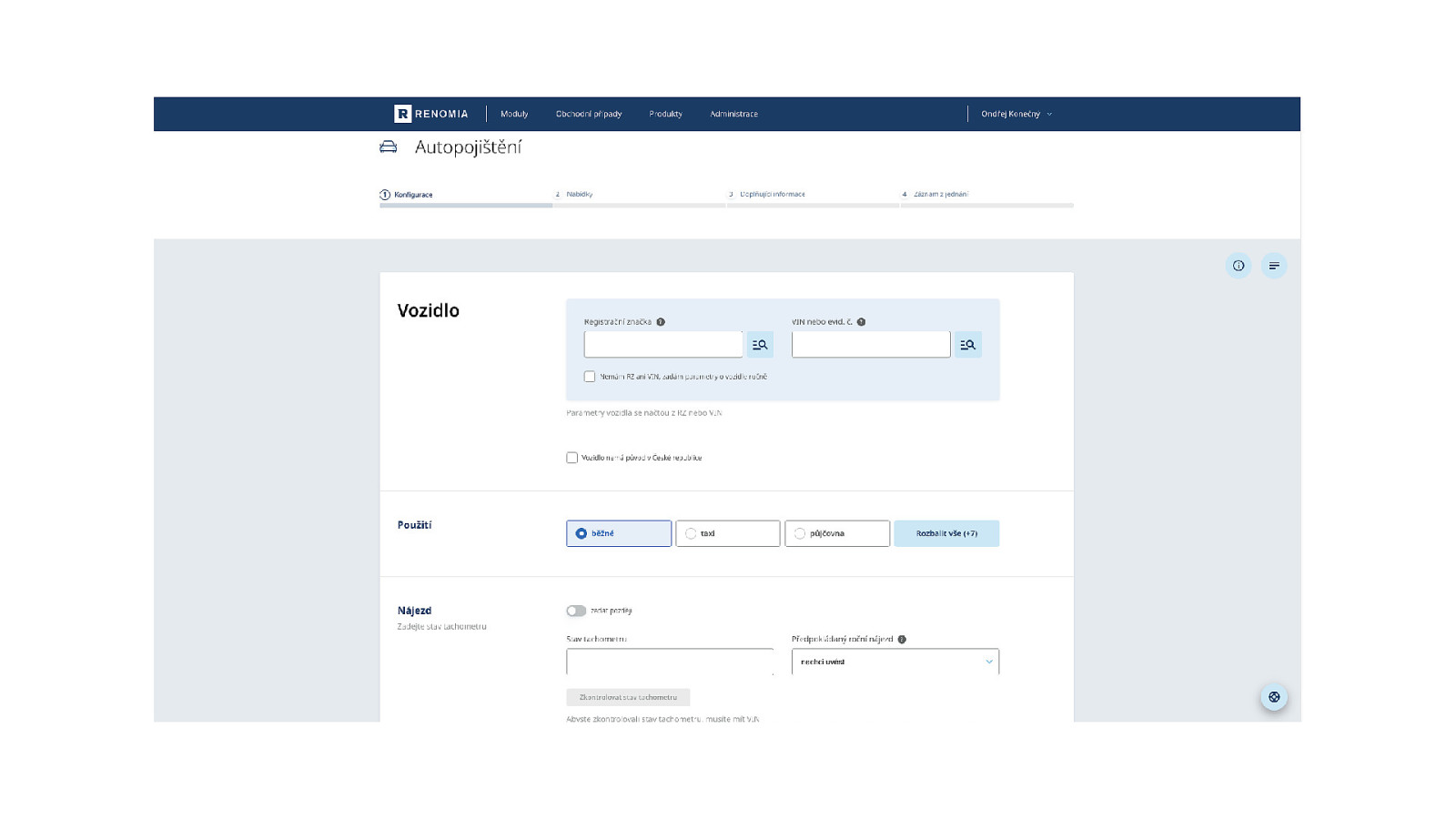Open the summary list icon on right

[1274, 266]
